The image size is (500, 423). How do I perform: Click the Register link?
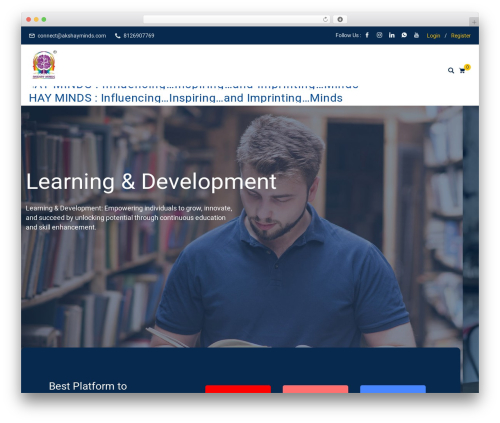(461, 36)
